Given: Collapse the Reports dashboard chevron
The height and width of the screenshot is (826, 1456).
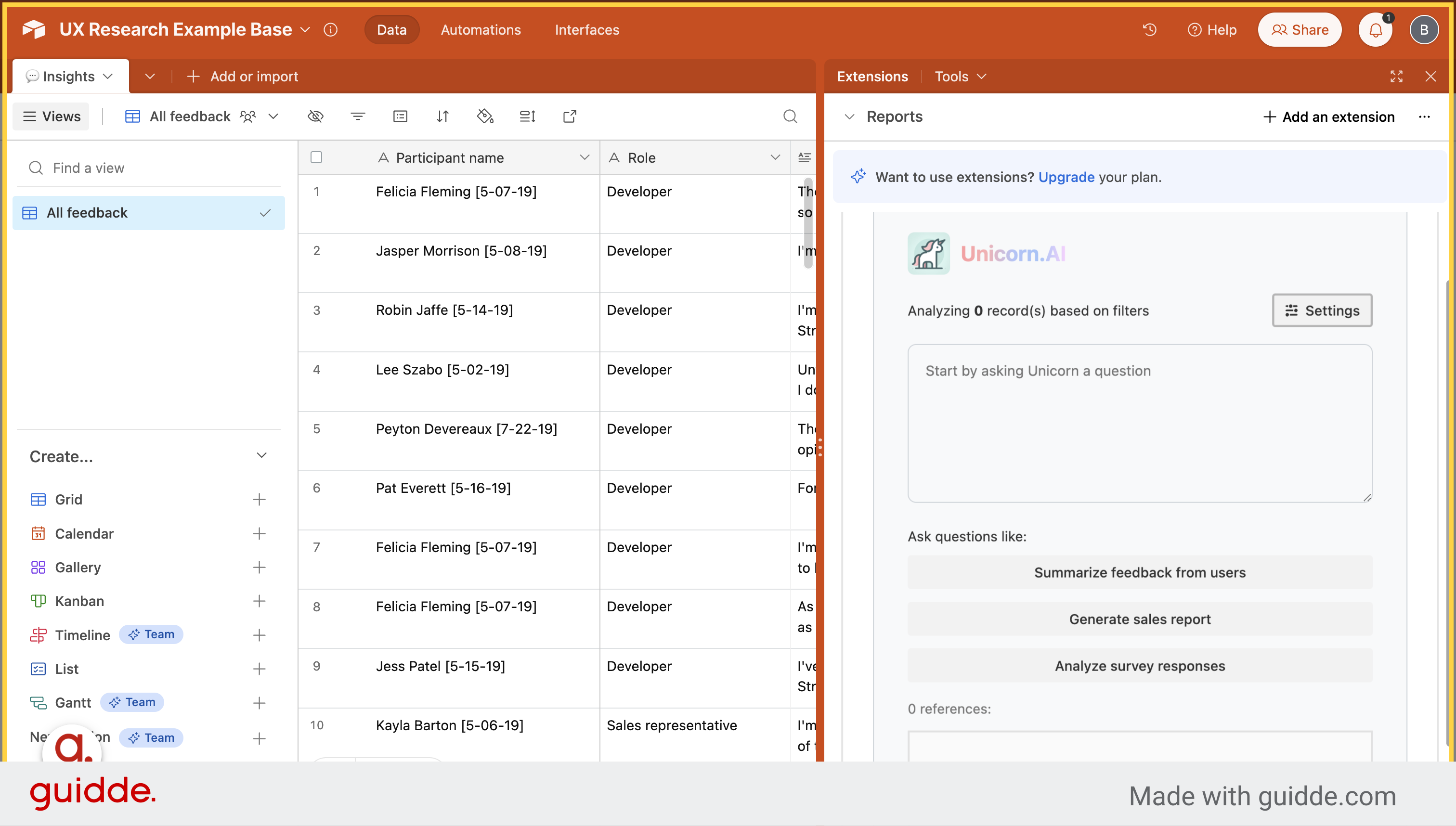Looking at the screenshot, I should pyautogui.click(x=849, y=116).
